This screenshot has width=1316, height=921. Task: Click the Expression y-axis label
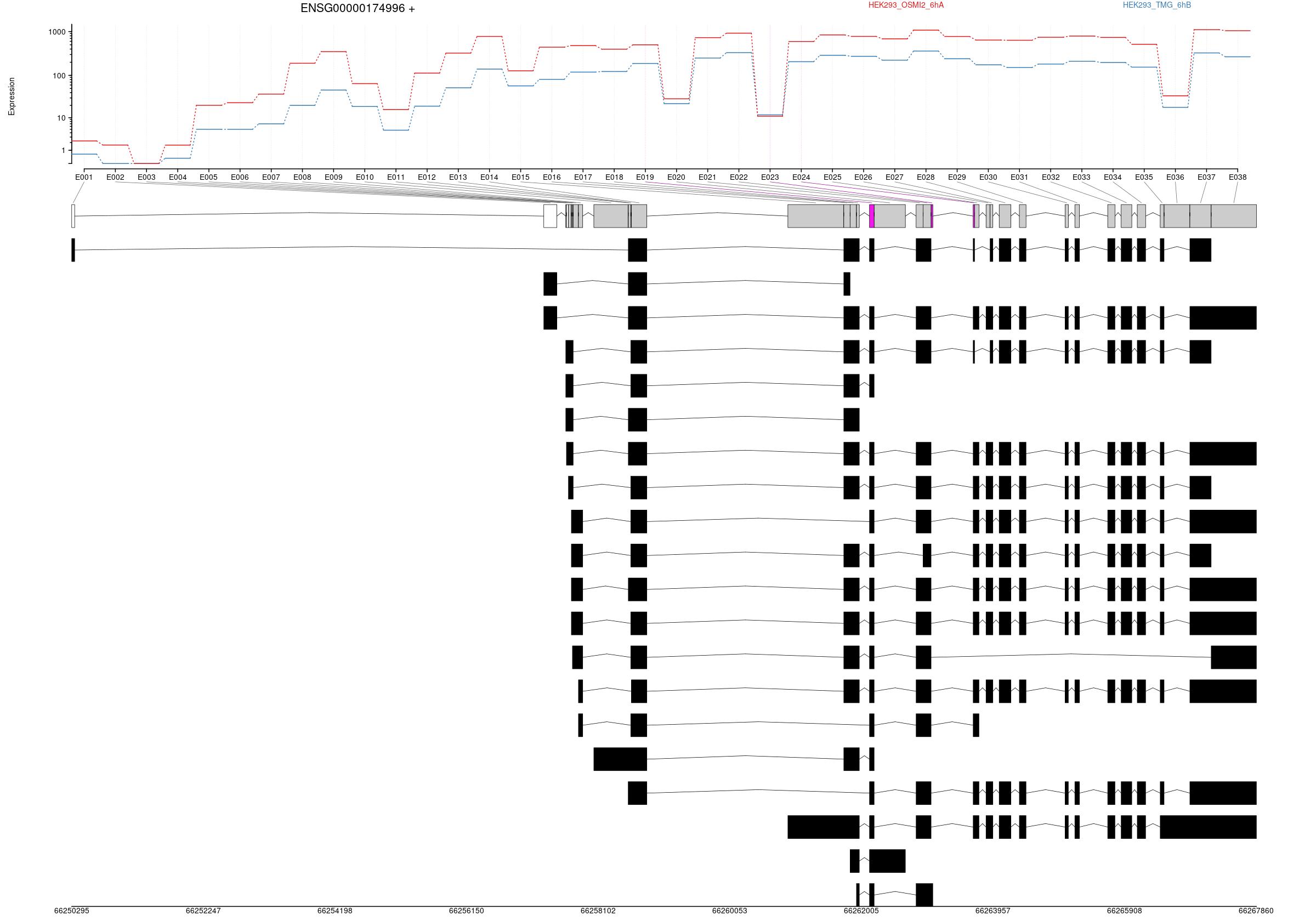tap(12, 97)
